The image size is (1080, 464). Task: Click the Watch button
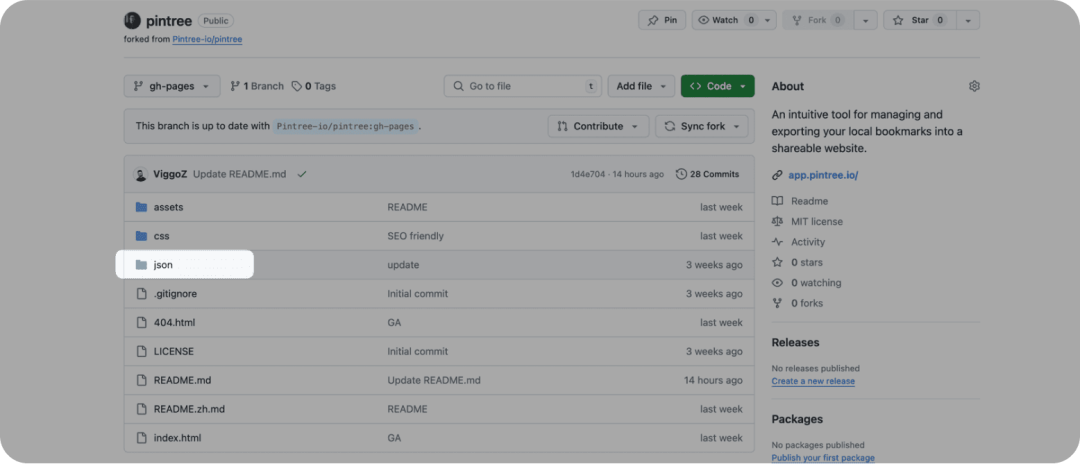[726, 20]
